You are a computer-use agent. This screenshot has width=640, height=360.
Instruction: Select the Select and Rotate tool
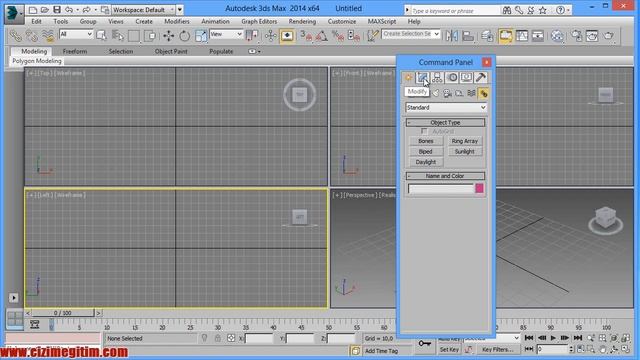184,36
